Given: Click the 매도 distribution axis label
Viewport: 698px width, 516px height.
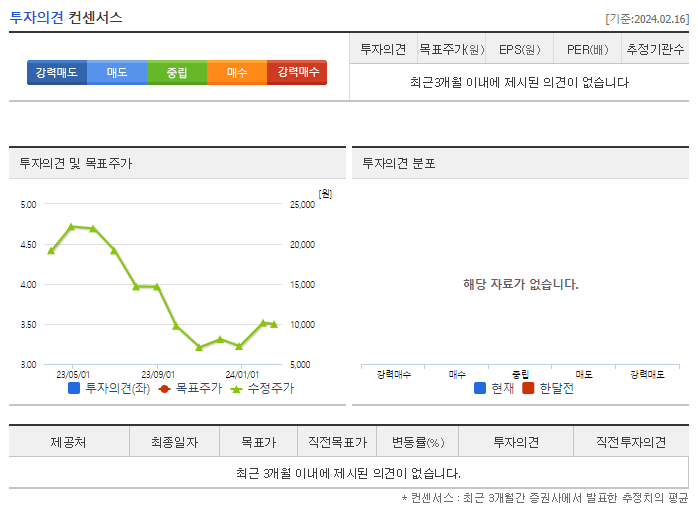Looking at the screenshot, I should tap(584, 374).
